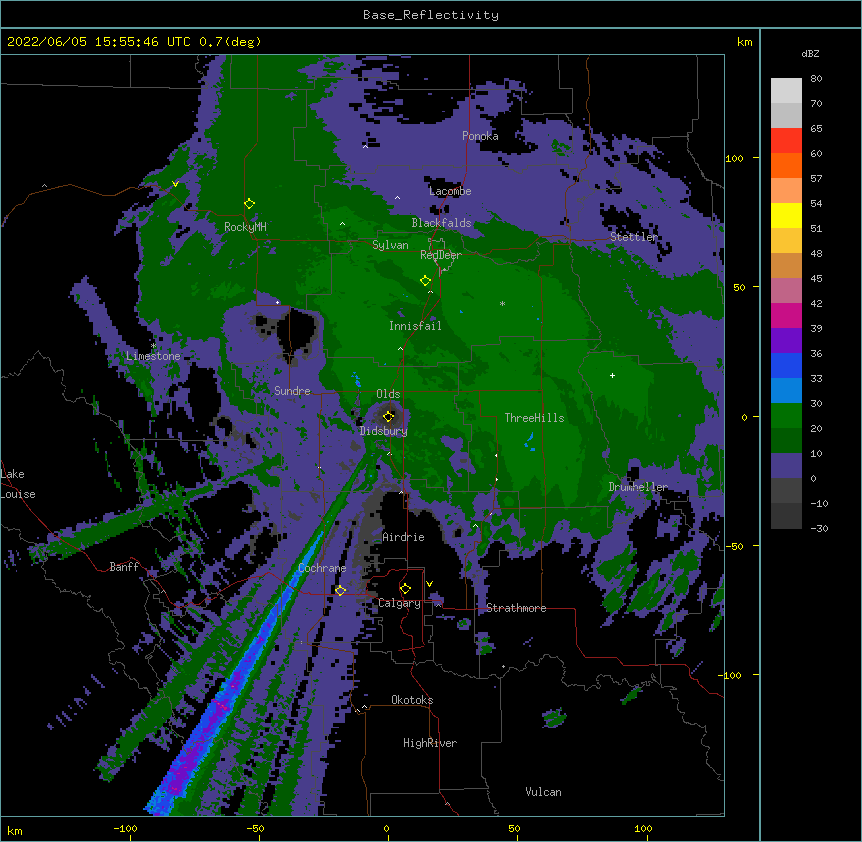Pick the bright yellow 54 dBZ legend swatch
Screen dimensions: 862x842
point(786,215)
